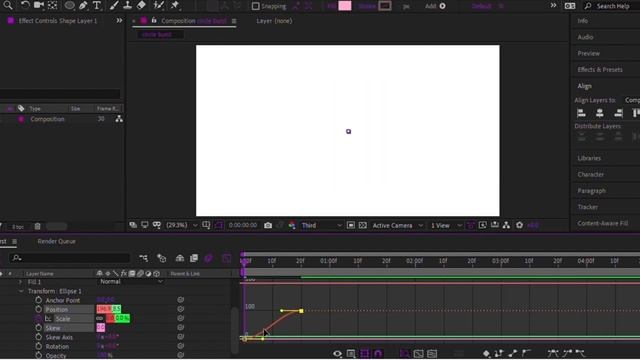The image size is (640, 360).
Task: Collapse Transform : Ellipse 1 group
Action: pyautogui.click(x=21, y=291)
